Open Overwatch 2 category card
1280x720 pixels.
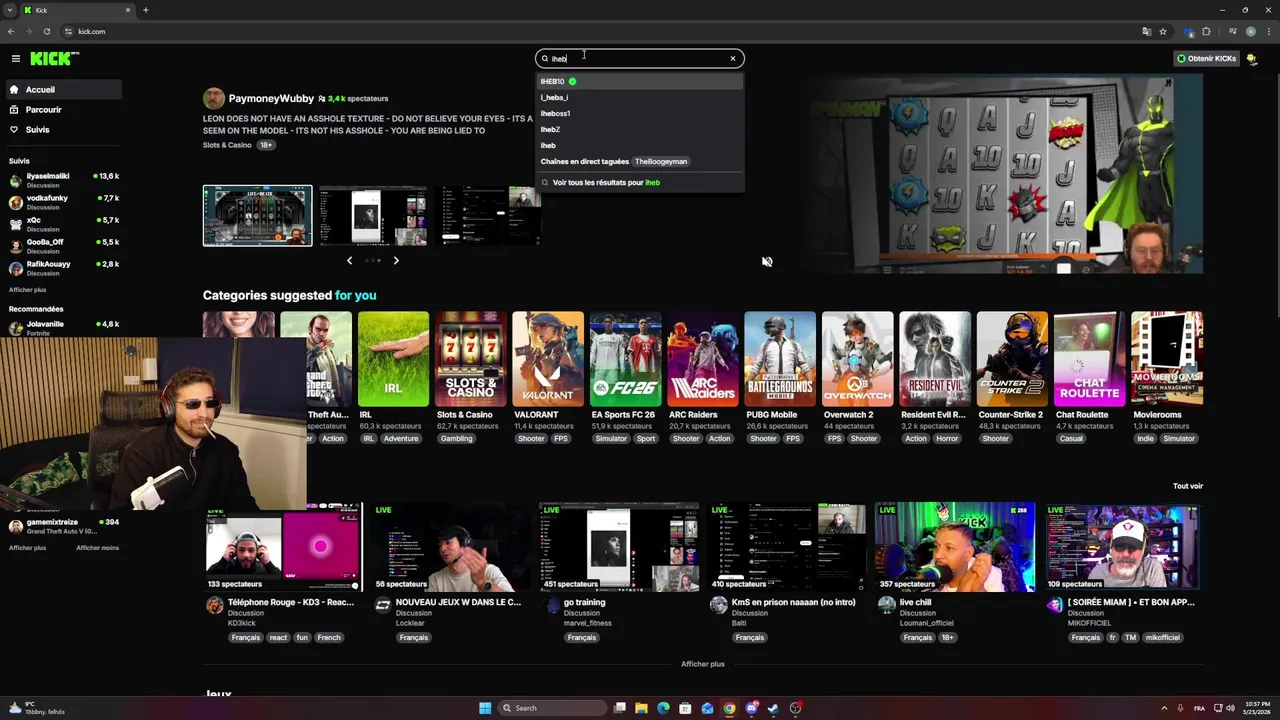tap(857, 359)
